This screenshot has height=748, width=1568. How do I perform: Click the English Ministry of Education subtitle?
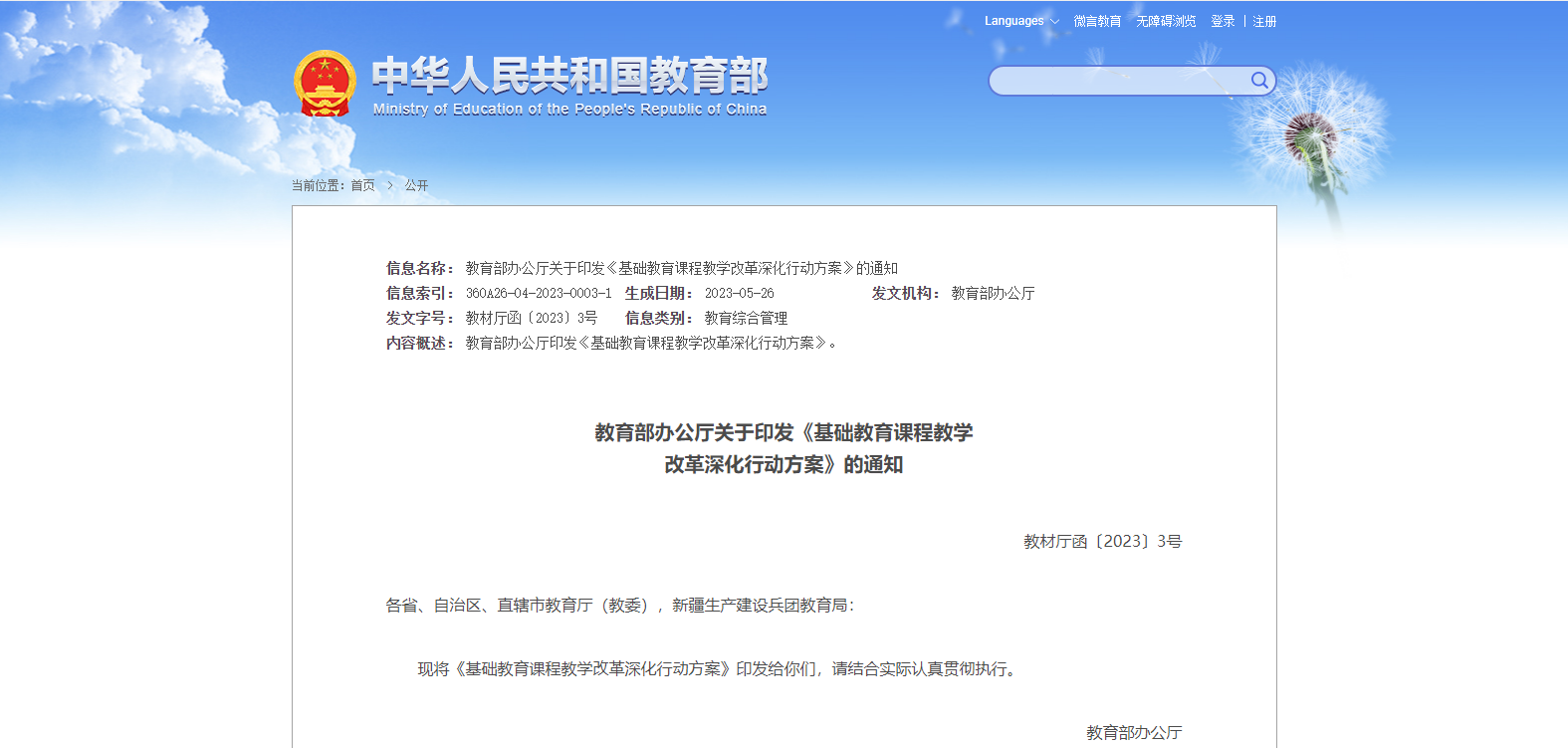(x=569, y=110)
